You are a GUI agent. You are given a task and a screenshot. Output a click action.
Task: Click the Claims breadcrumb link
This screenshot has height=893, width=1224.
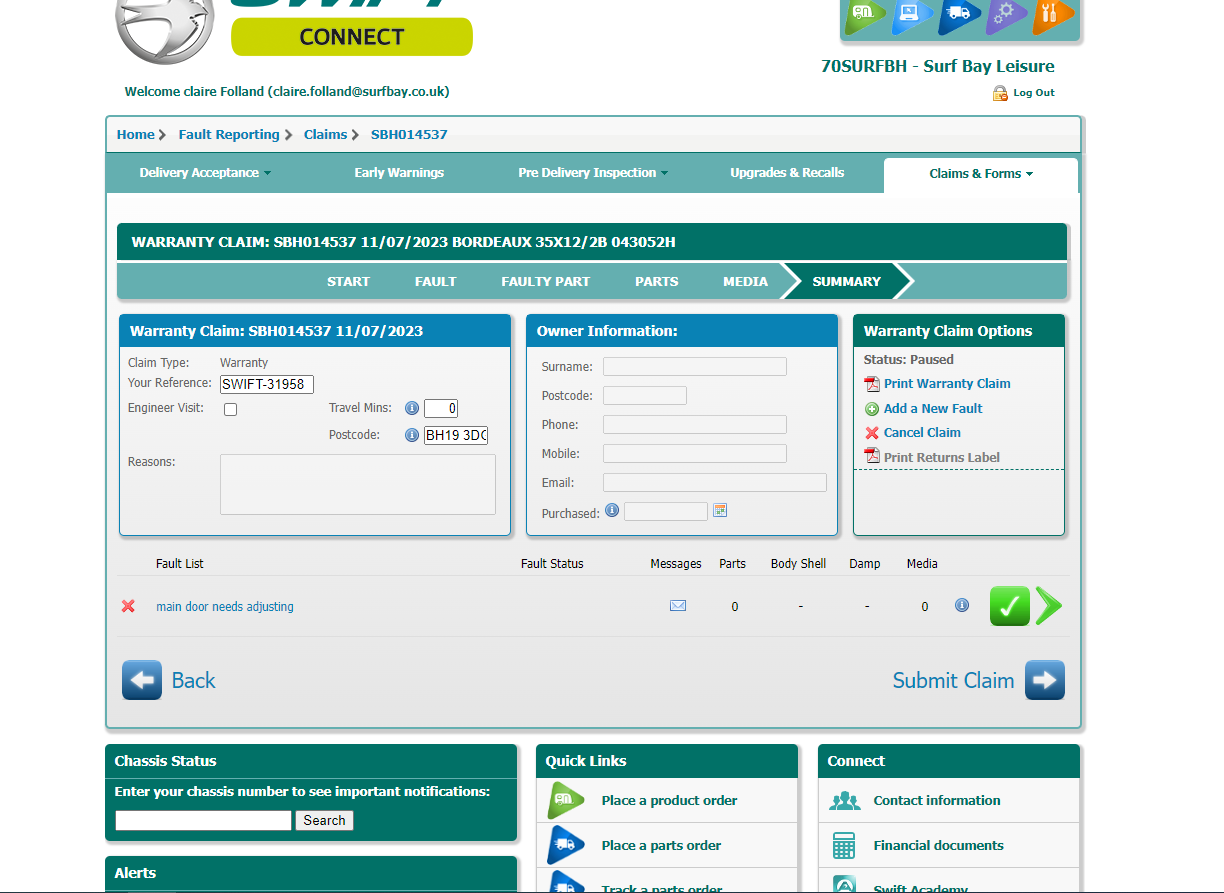point(326,134)
